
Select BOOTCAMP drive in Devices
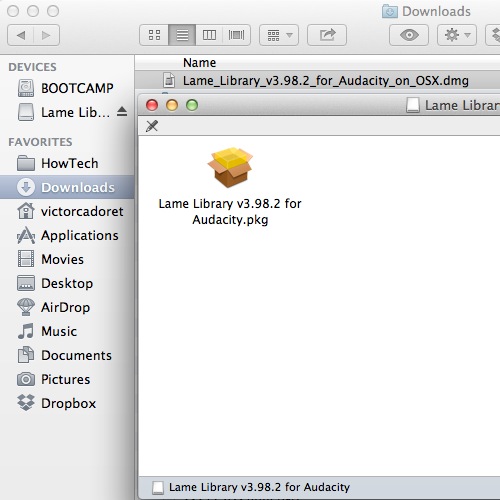(x=67, y=88)
